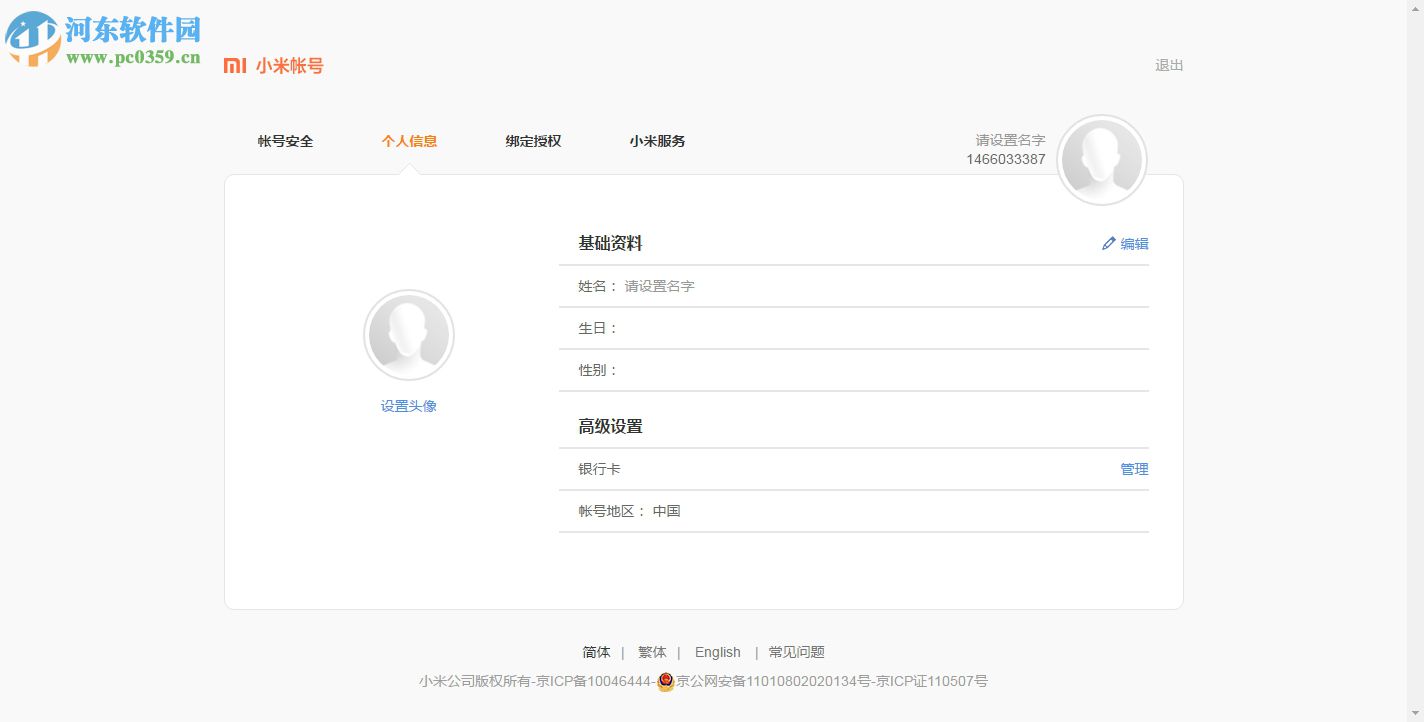Switch to the 帐号安全 tab

coord(285,141)
